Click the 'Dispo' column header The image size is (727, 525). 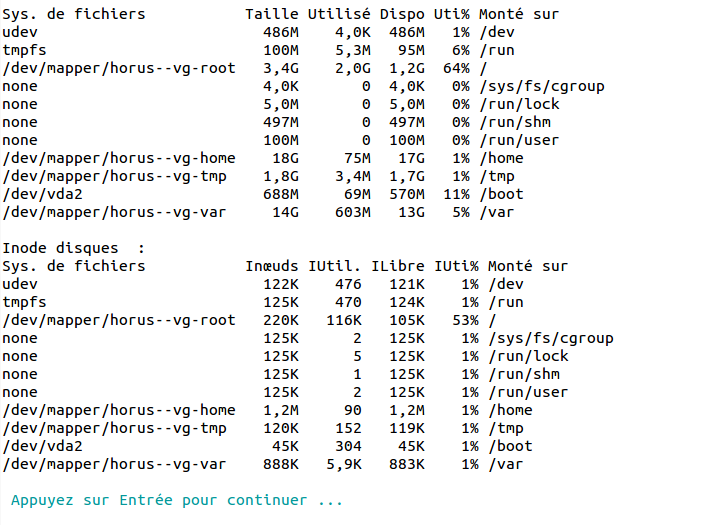tap(402, 14)
